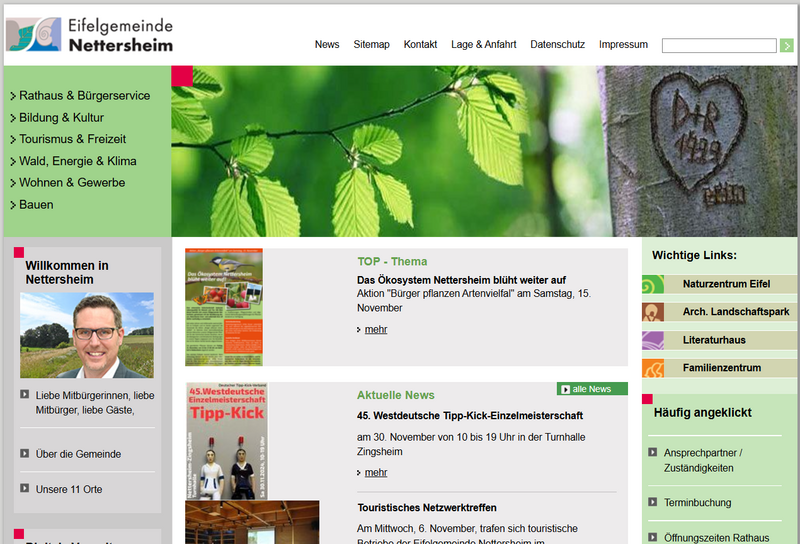This screenshot has width=800, height=544.
Task: Focus the search input field
Action: coord(719,45)
